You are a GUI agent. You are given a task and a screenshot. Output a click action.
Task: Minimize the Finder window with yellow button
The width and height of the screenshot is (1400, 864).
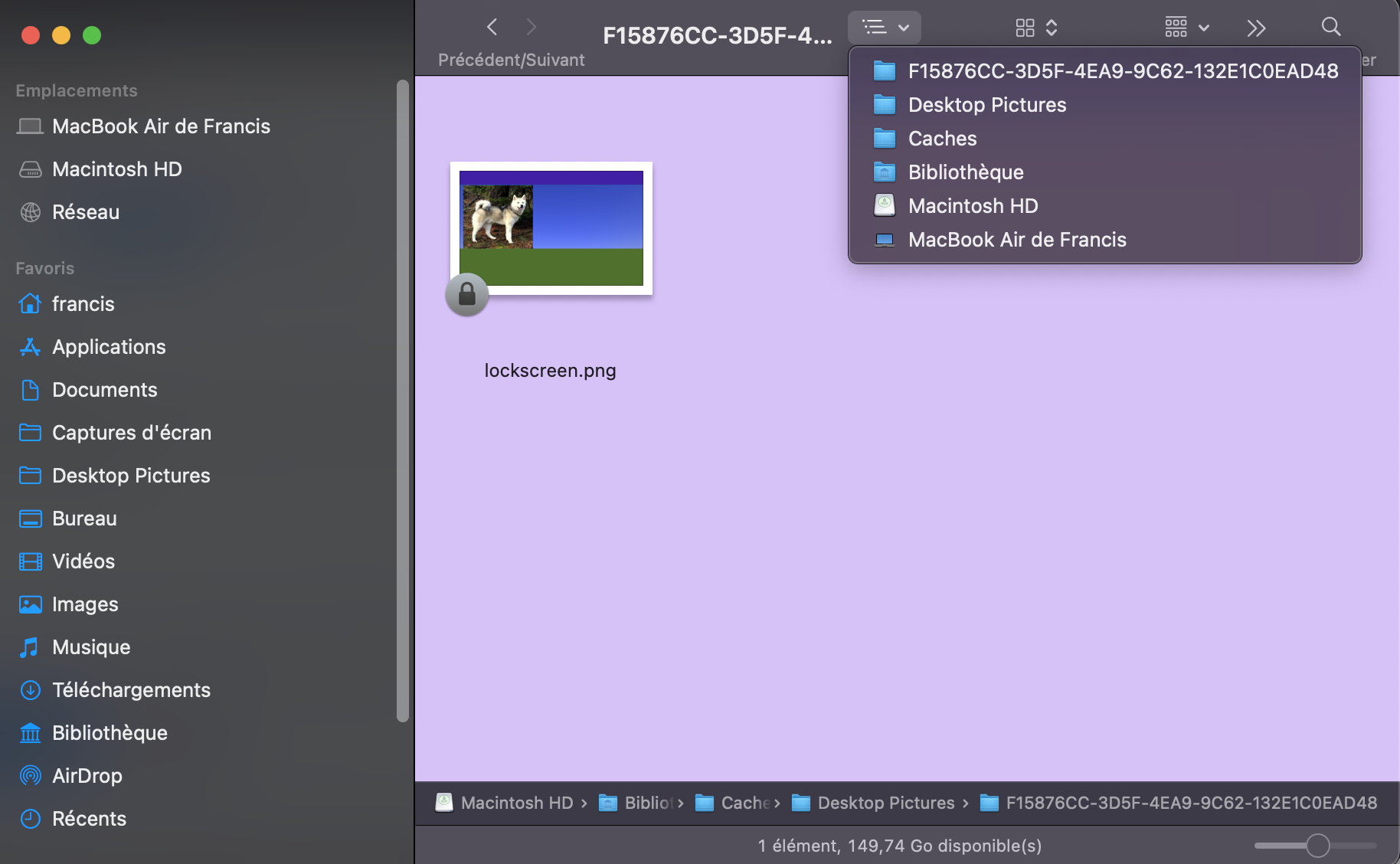coord(61,35)
